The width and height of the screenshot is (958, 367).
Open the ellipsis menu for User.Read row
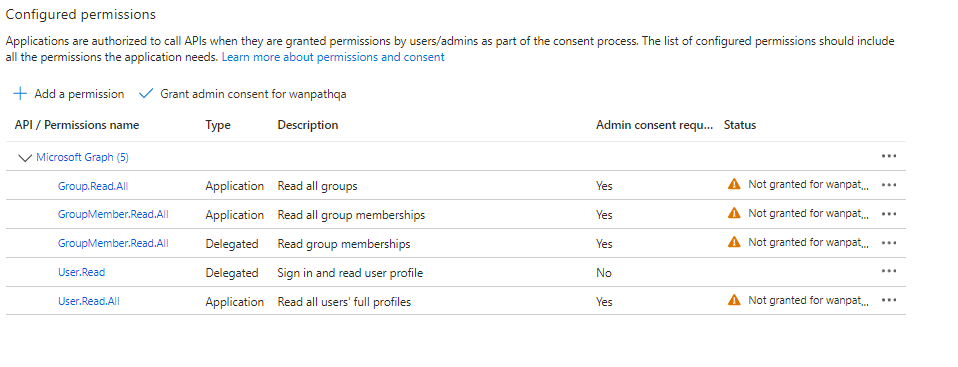889,272
